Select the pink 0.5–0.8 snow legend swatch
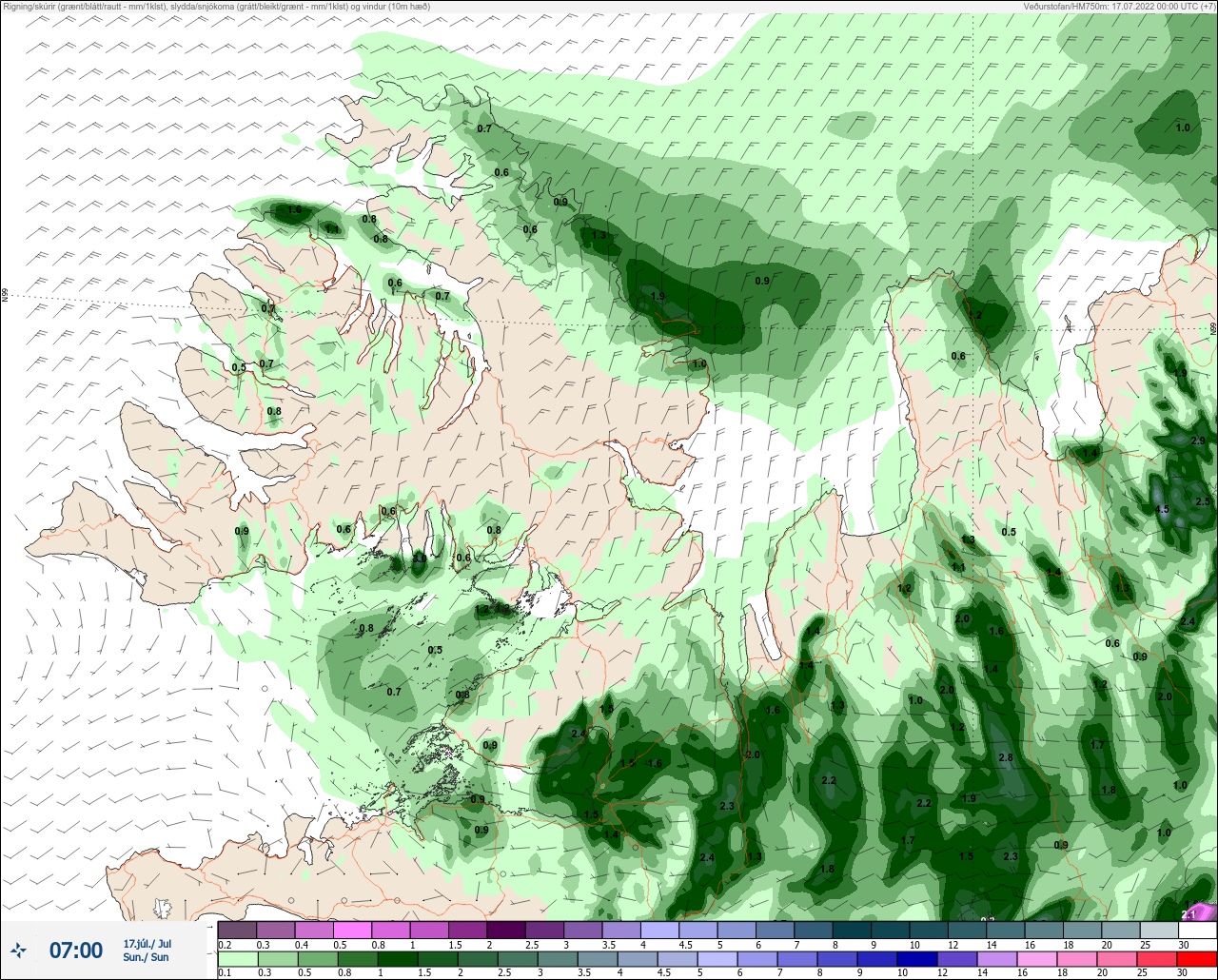 click(352, 930)
